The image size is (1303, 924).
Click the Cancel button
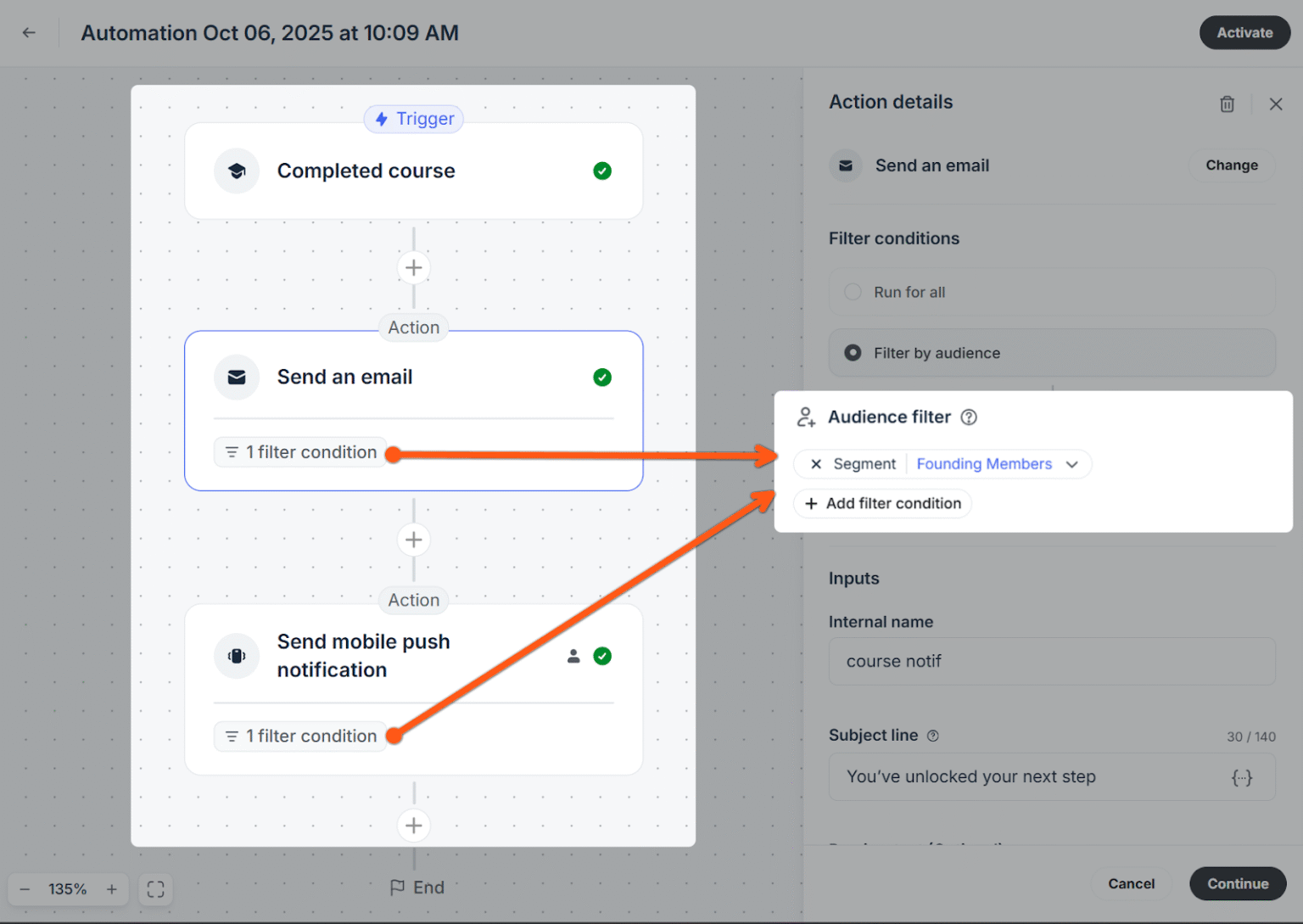pyautogui.click(x=1131, y=884)
